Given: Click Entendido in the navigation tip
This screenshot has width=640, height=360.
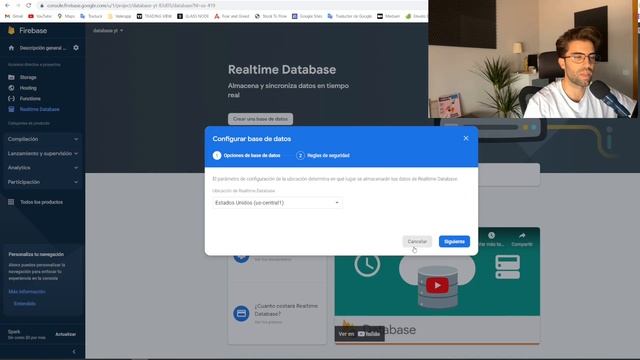Looking at the screenshot, I should [24, 304].
